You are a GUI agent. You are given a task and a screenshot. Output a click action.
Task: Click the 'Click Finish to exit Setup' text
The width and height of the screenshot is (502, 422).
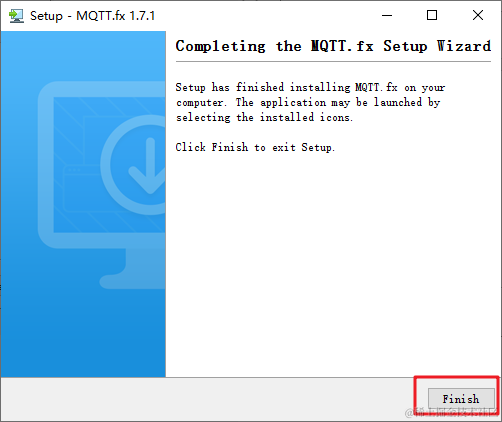point(255,147)
